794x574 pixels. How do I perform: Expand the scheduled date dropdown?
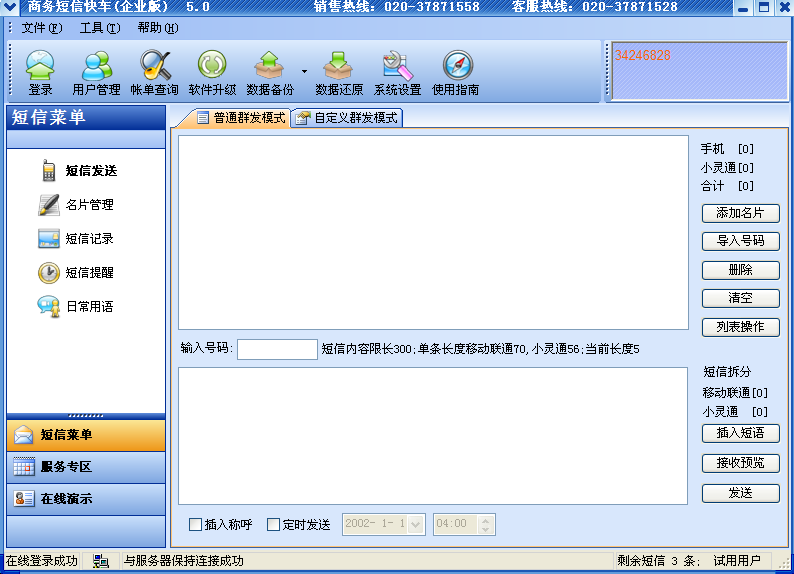tap(416, 524)
